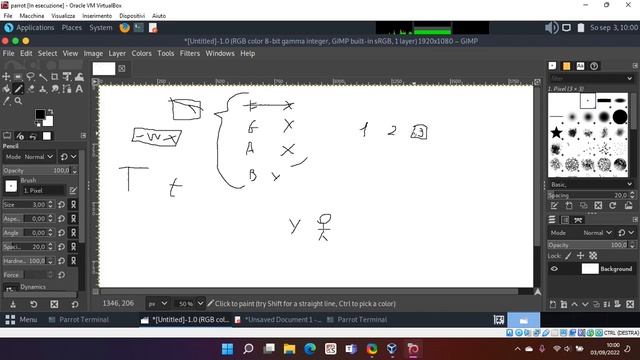The height and width of the screenshot is (360, 640).
Task: Switch to the Channels tab
Action: (x=565, y=220)
